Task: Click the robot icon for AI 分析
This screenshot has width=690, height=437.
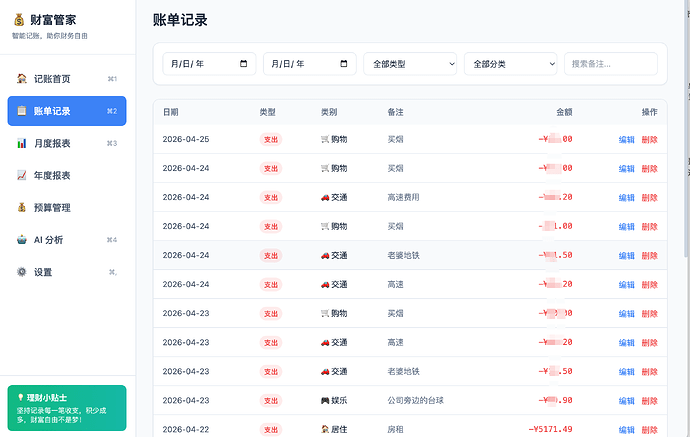Action: click(x=22, y=240)
